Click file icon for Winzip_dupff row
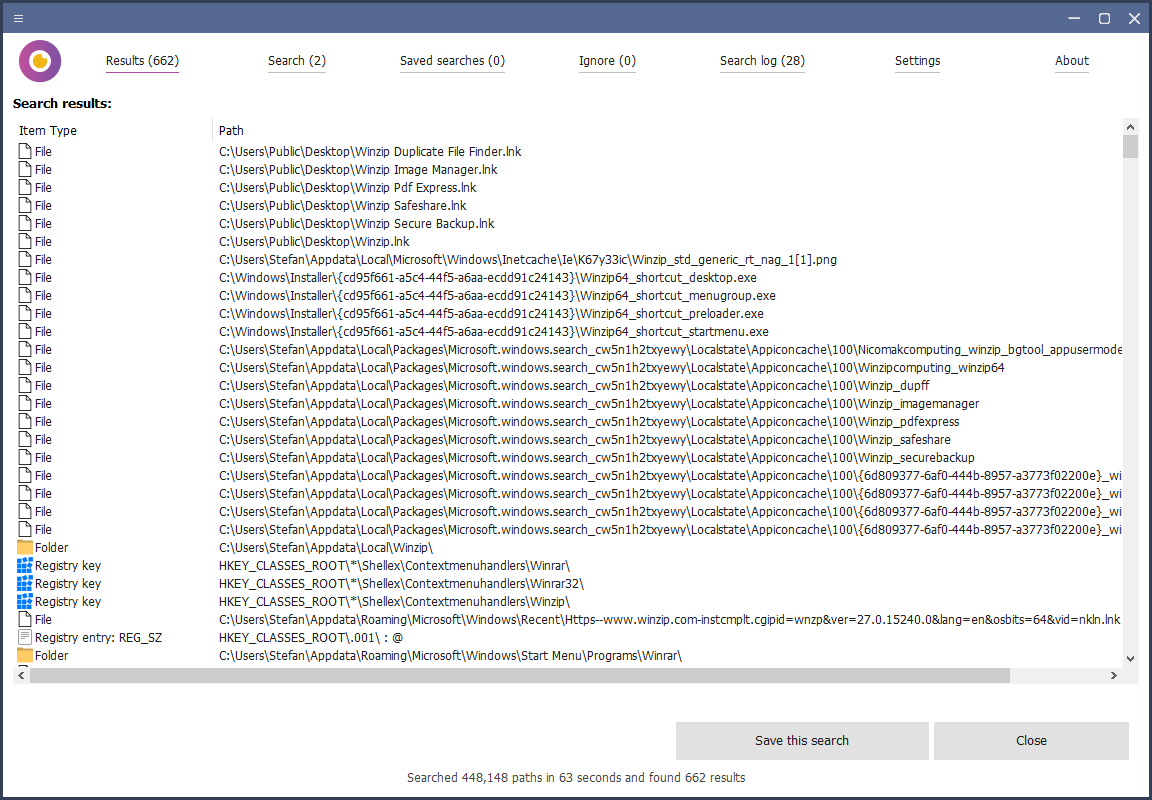This screenshot has width=1152, height=800. 25,386
